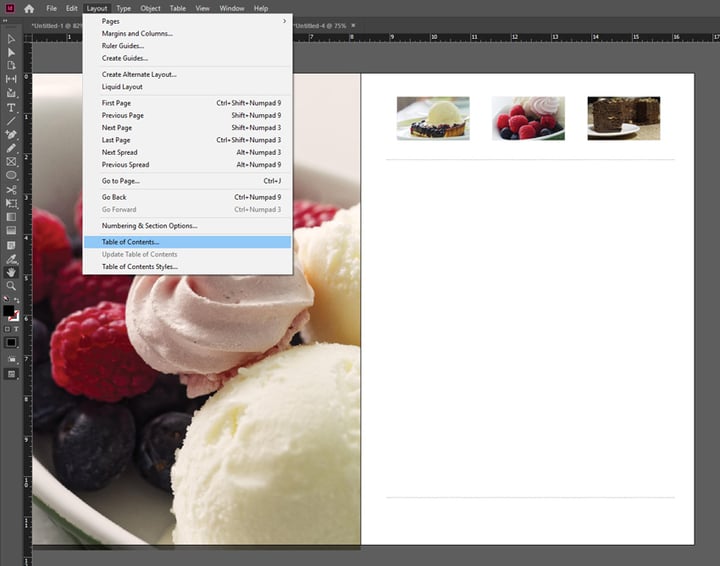720x566 pixels.
Task: Toggle formatting affects text
Action: [16, 329]
